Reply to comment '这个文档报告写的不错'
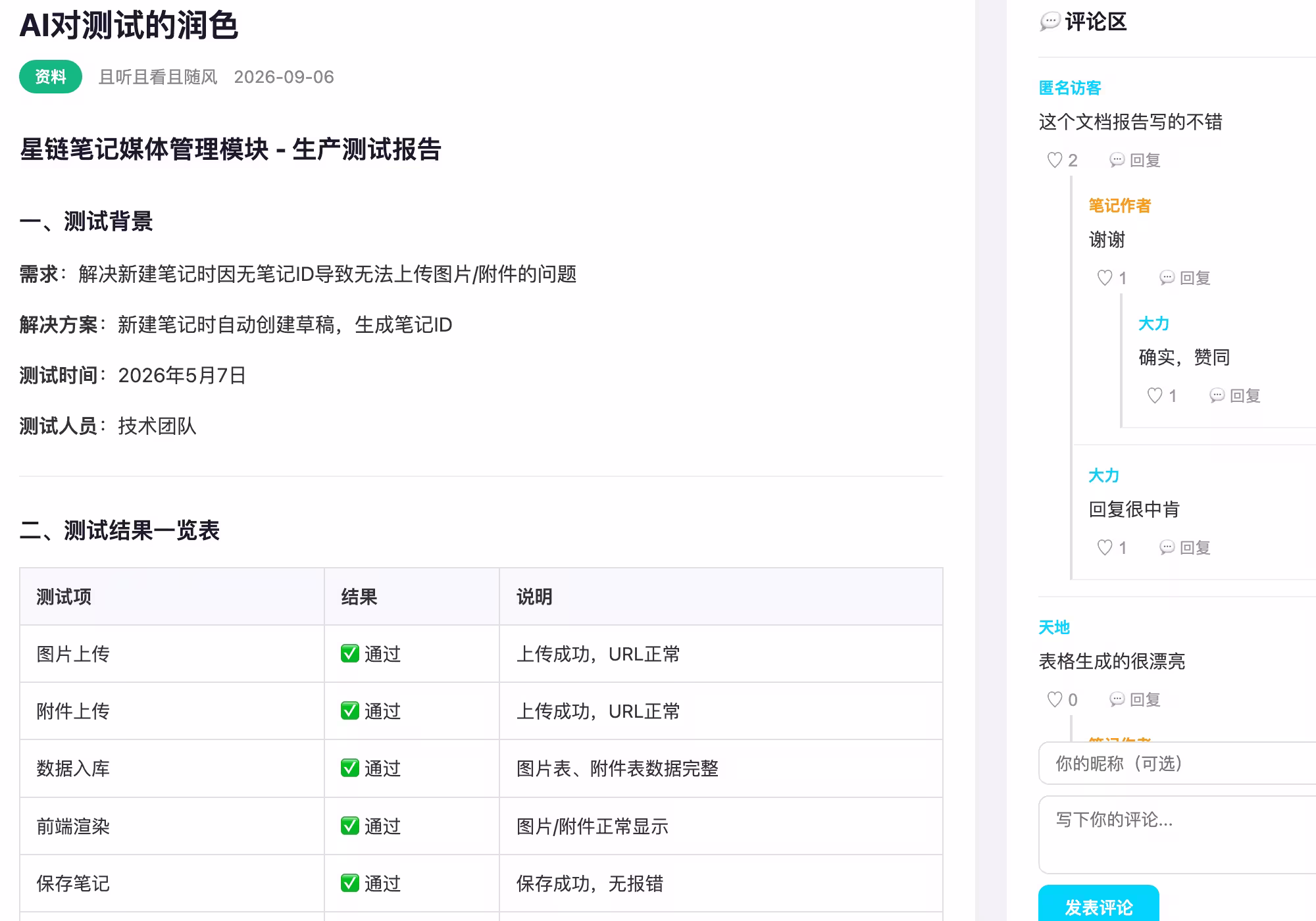This screenshot has height=921, width=1316. 1134,160
